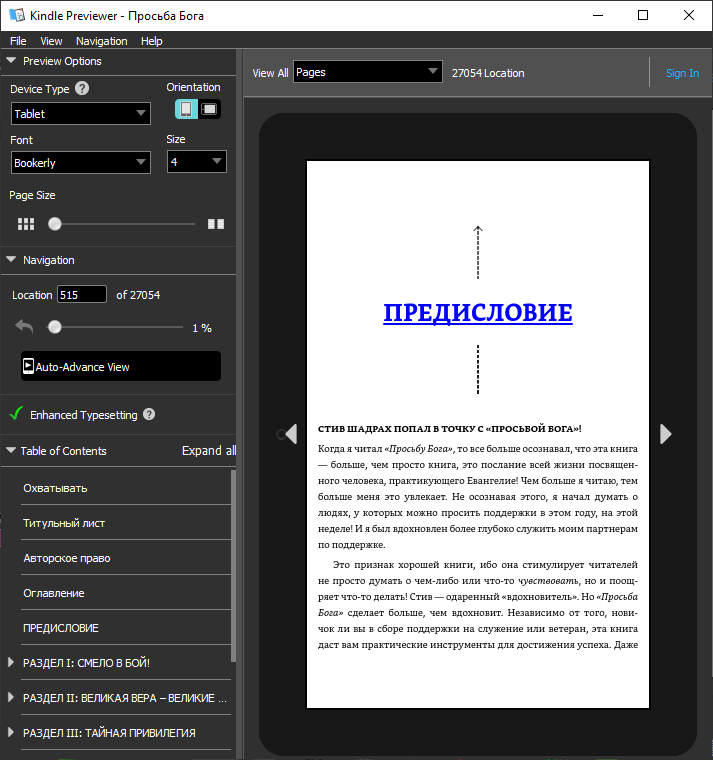713x760 pixels.
Task: Click the 1 % progress value
Action: coord(202,328)
